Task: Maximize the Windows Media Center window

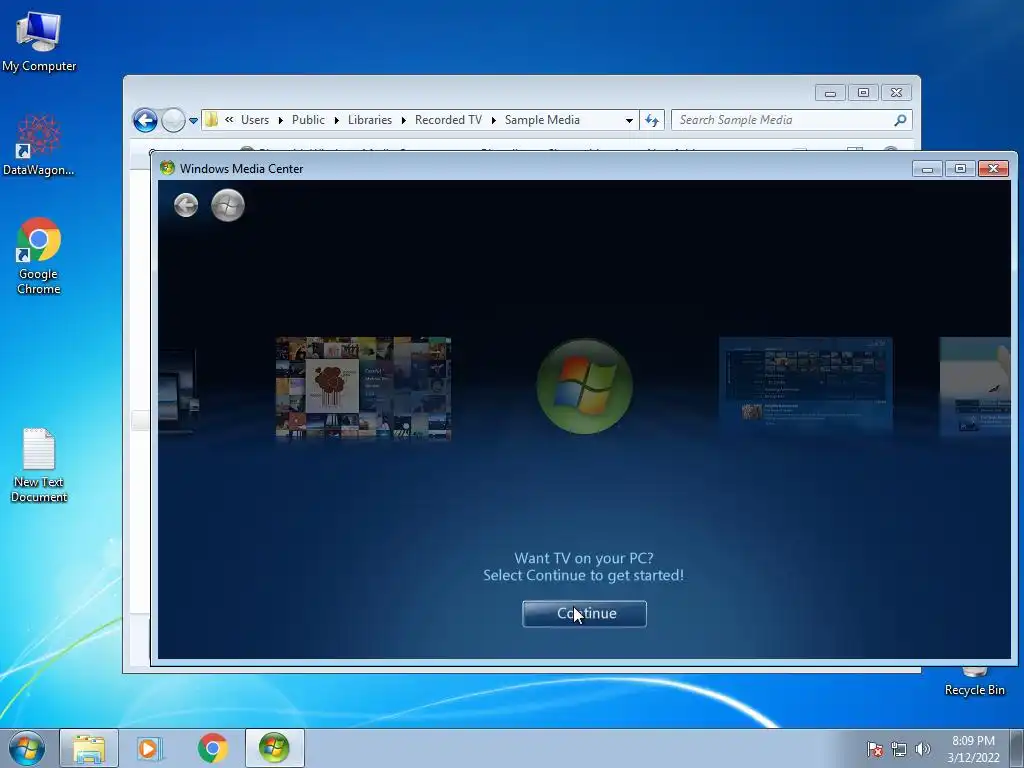Action: pyautogui.click(x=960, y=169)
